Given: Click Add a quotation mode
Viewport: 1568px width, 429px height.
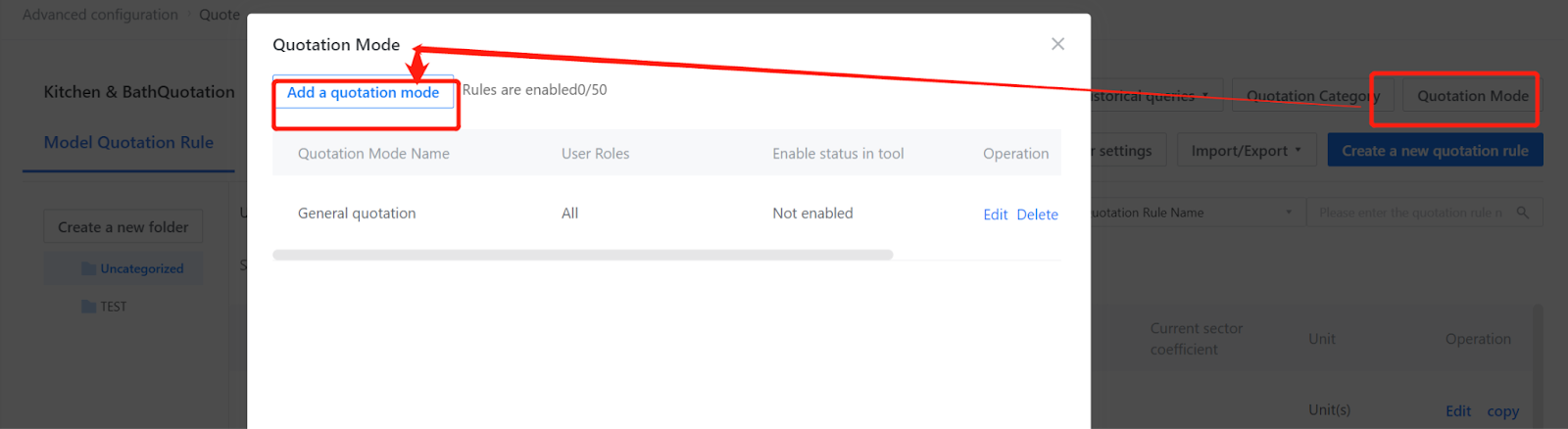Looking at the screenshot, I should [363, 93].
